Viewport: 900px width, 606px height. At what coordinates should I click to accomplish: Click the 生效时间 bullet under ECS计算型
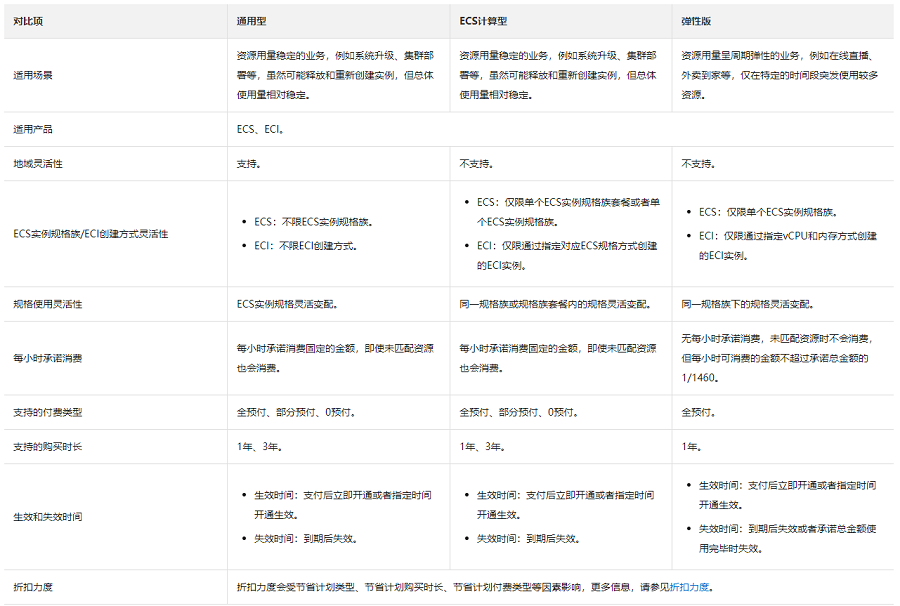565,505
